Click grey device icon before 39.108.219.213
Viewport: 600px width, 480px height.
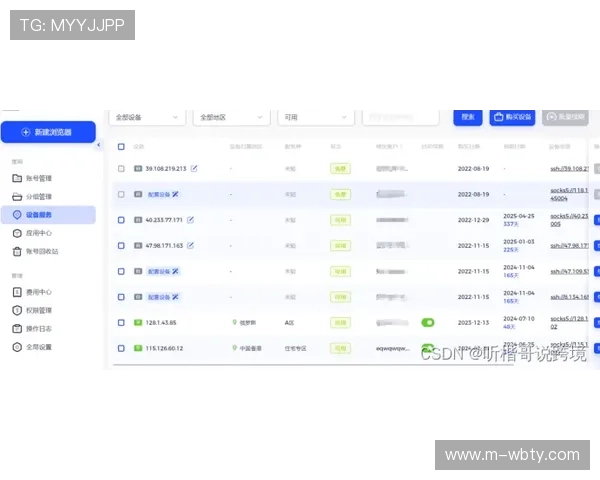coord(138,168)
